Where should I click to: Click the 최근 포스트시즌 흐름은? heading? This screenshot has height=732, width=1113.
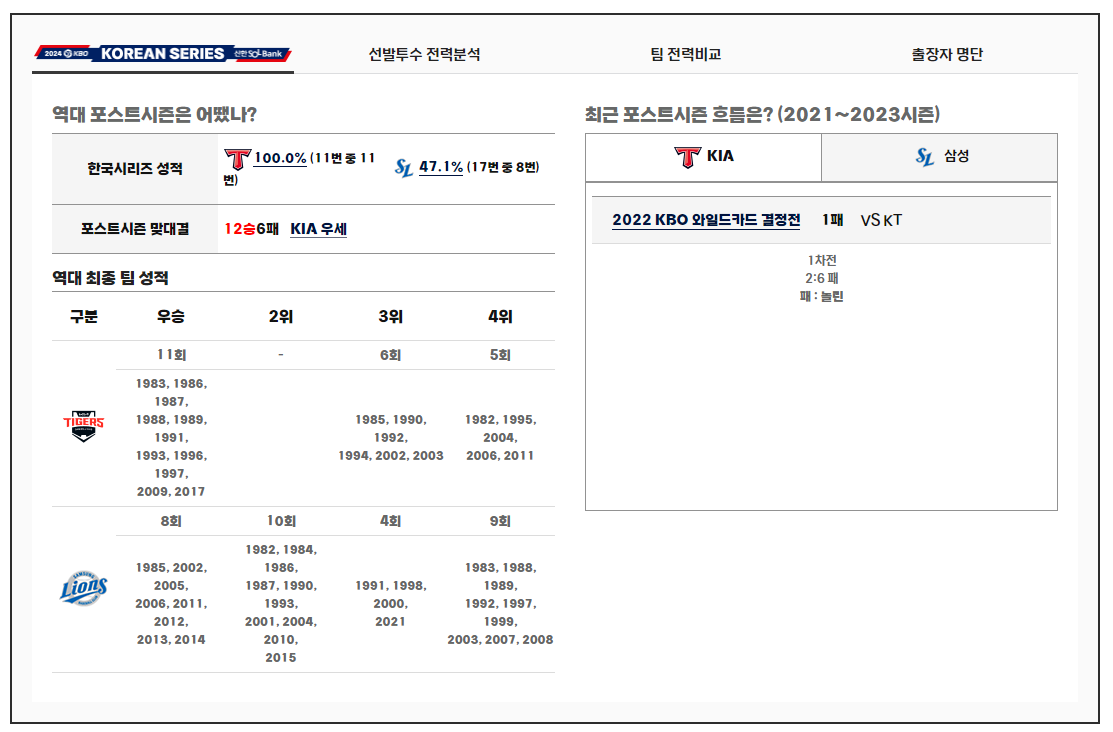tap(762, 114)
